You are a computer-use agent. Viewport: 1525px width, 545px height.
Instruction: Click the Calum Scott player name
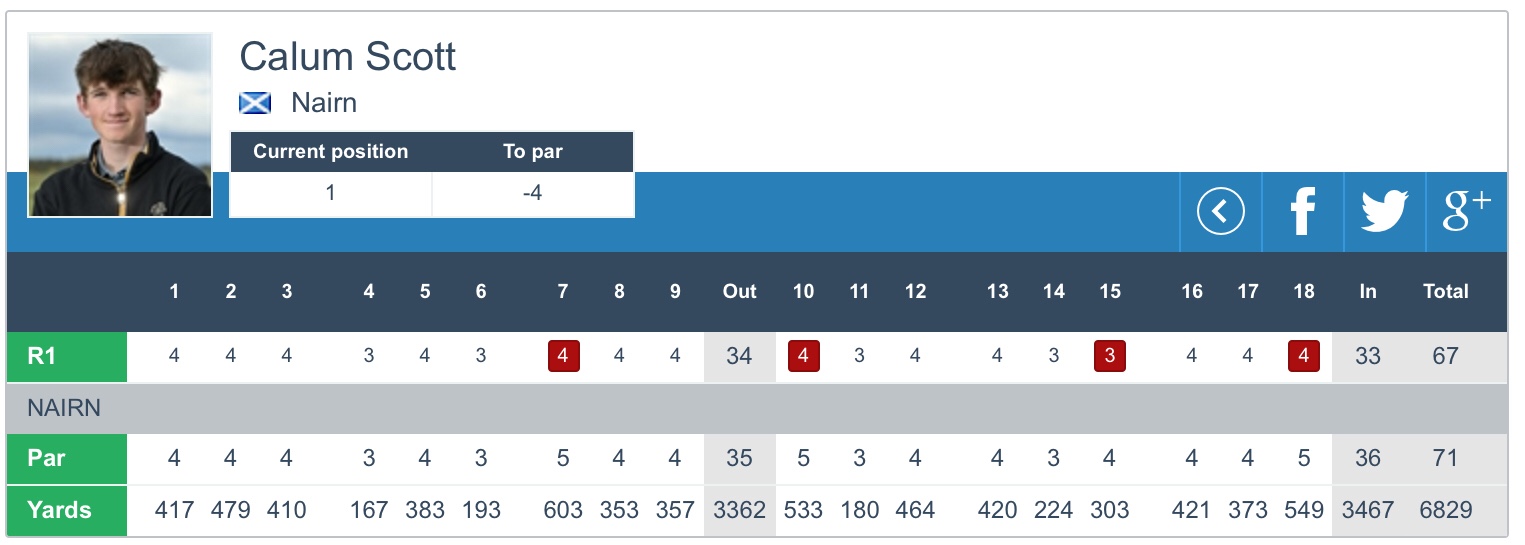[347, 57]
